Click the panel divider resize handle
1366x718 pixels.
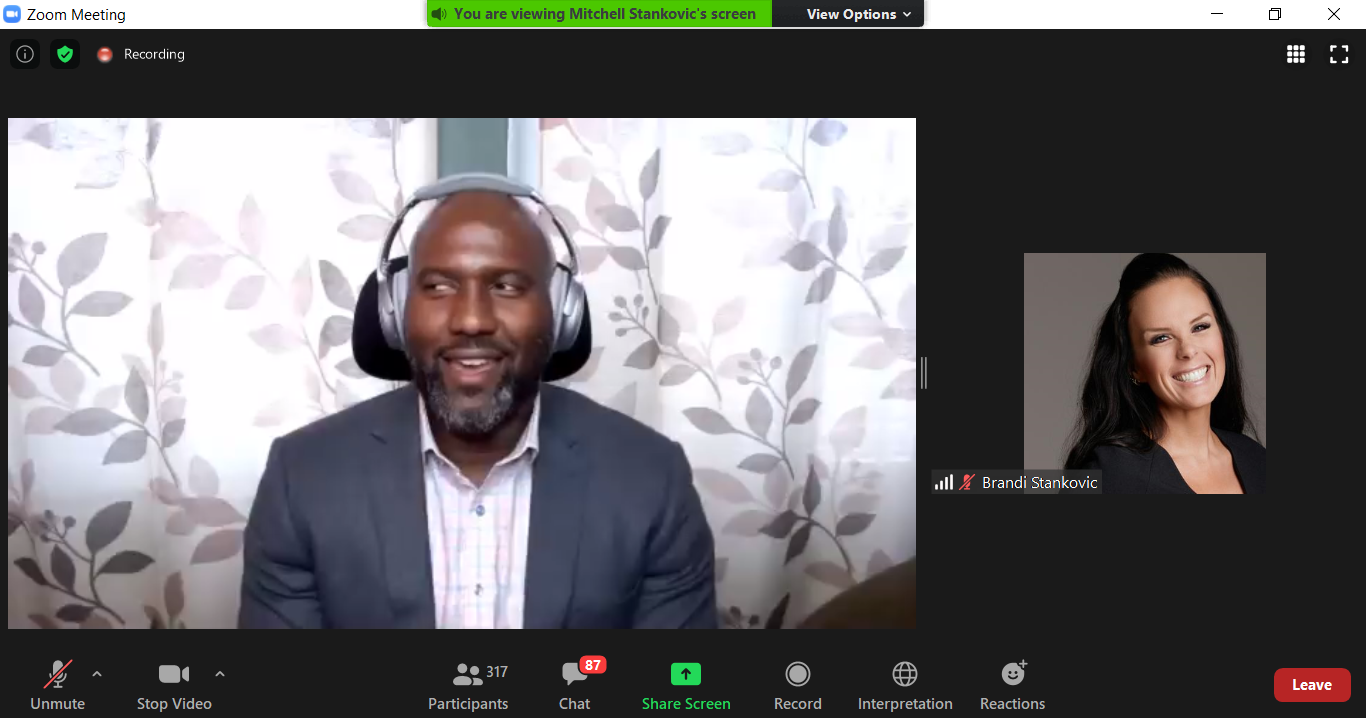coord(924,372)
